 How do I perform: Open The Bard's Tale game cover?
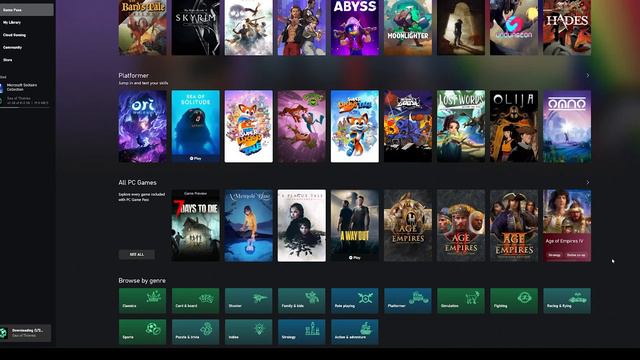tap(142, 27)
